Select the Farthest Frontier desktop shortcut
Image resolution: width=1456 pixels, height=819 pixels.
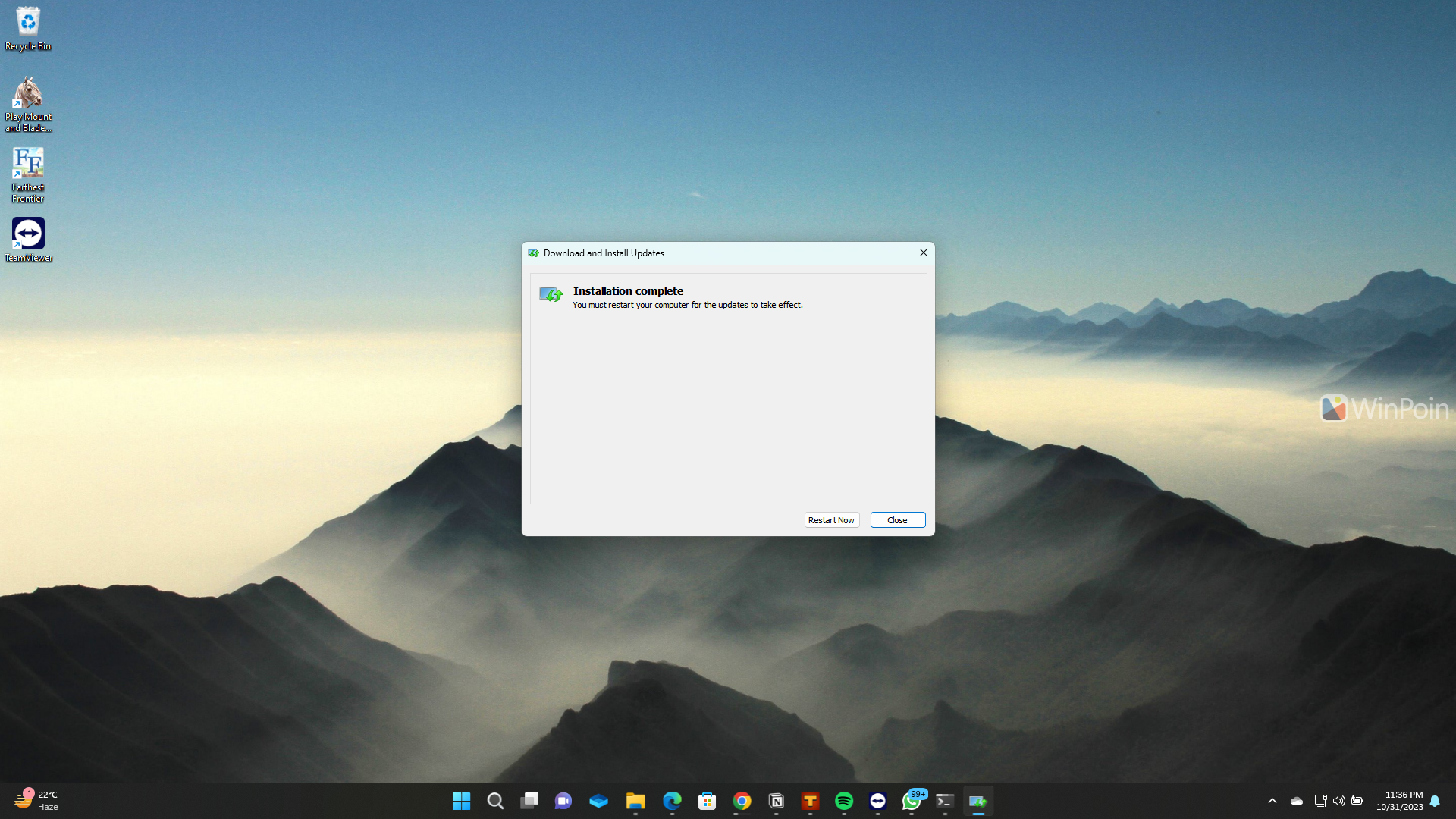tap(28, 175)
